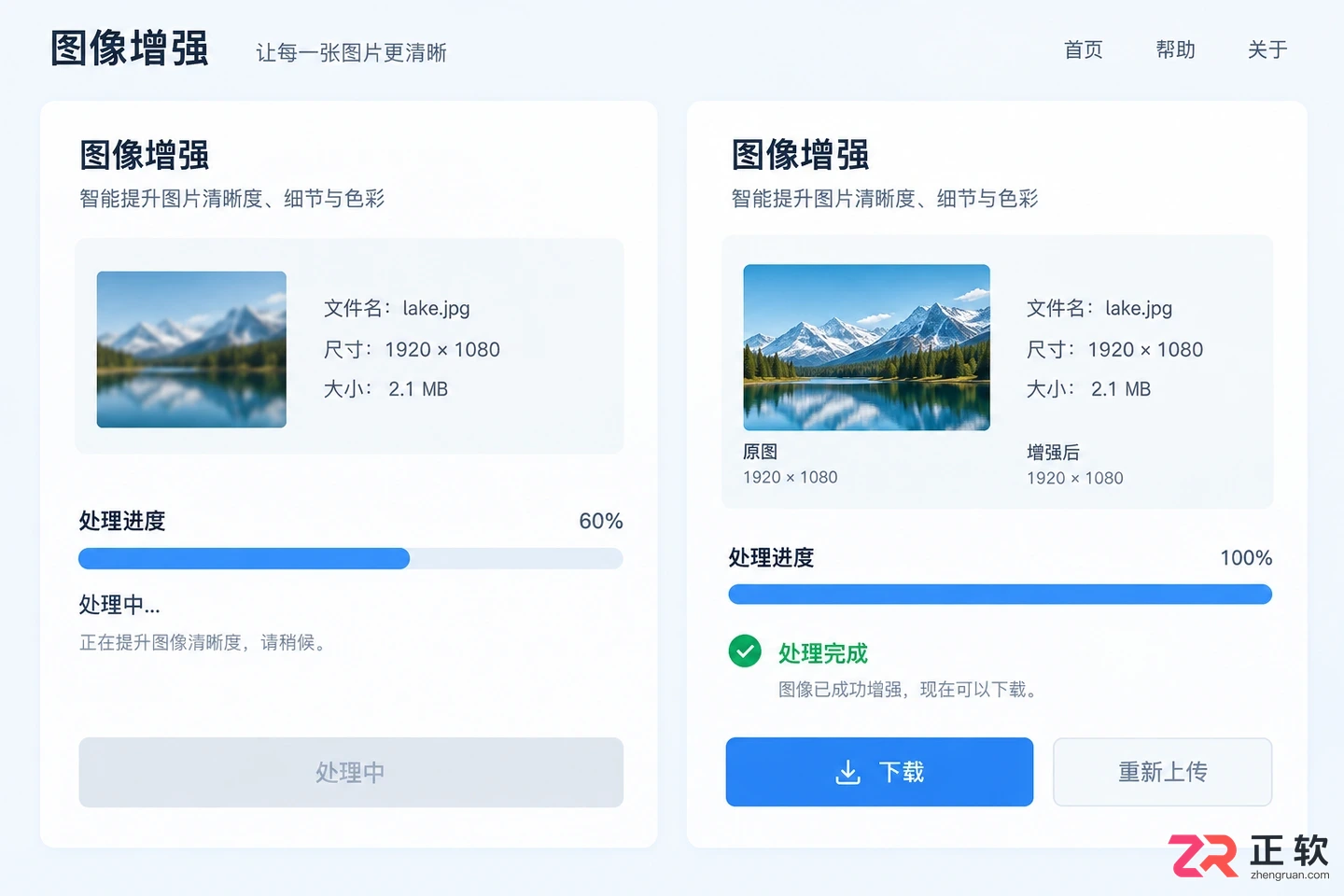Screen dimensions: 1344x896
Task: Click the left card subtitle 智能提升图片清晰度、细节与色彩
Action: tap(232, 199)
